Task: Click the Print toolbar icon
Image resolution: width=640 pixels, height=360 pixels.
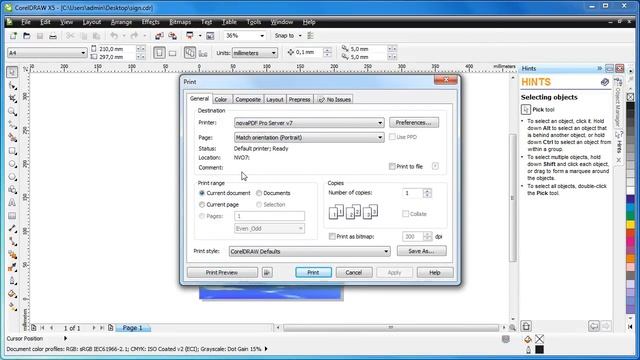Action: pyautogui.click(x=53, y=36)
